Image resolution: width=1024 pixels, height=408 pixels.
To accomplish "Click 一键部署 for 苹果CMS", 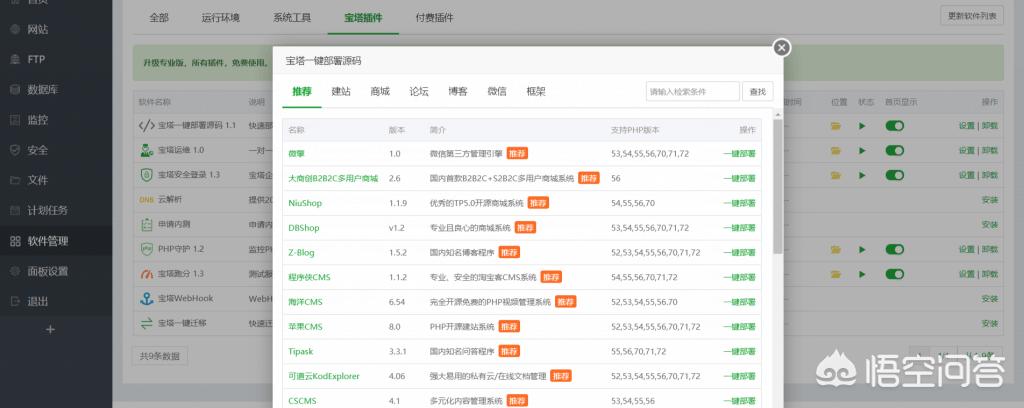I will click(739, 327).
